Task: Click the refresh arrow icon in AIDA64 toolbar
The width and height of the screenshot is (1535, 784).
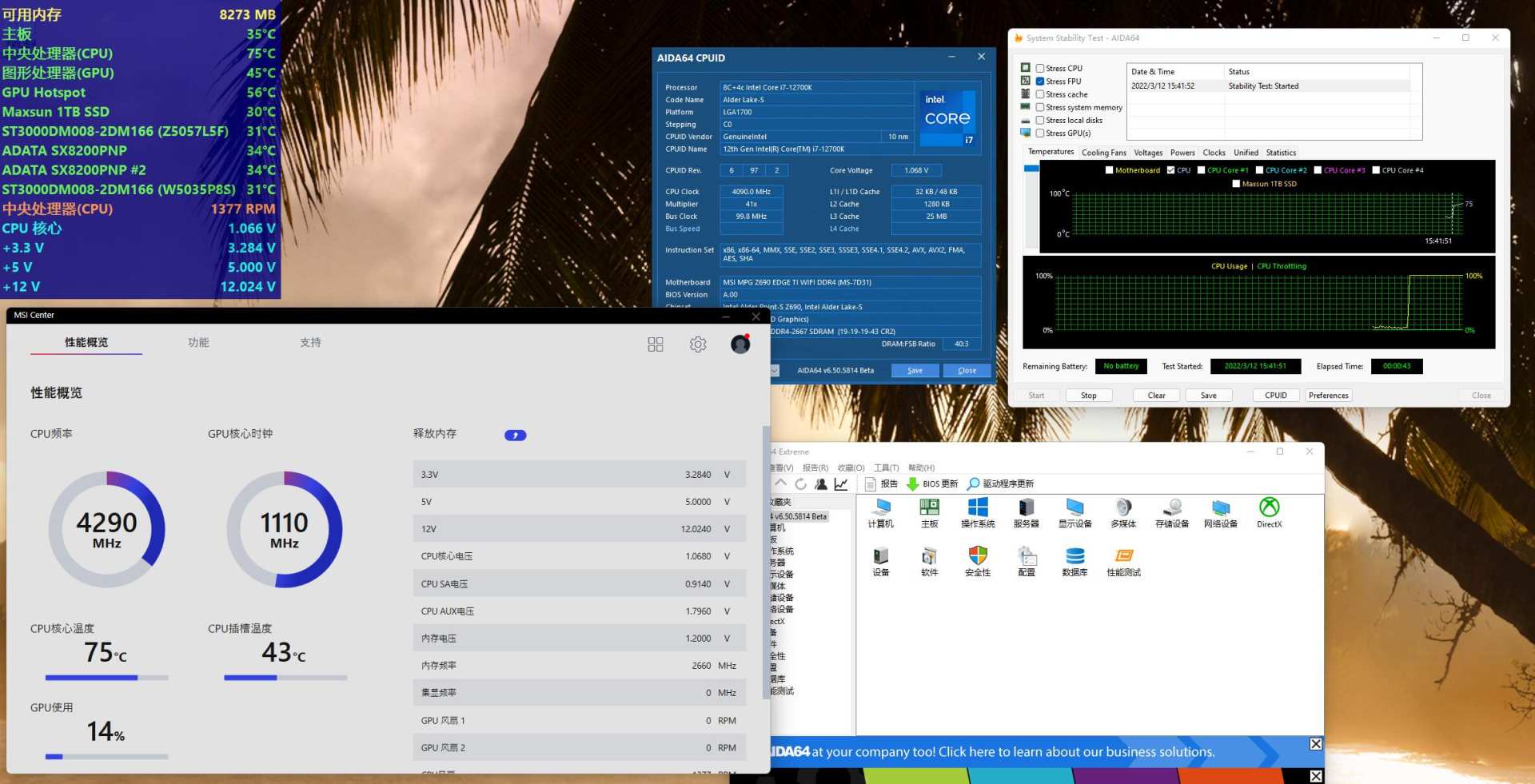Action: [x=800, y=484]
